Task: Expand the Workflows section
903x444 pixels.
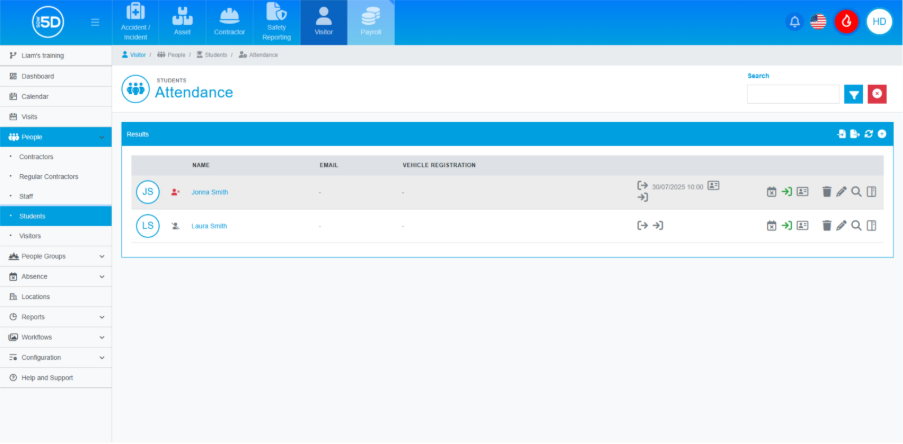Action: (x=56, y=337)
